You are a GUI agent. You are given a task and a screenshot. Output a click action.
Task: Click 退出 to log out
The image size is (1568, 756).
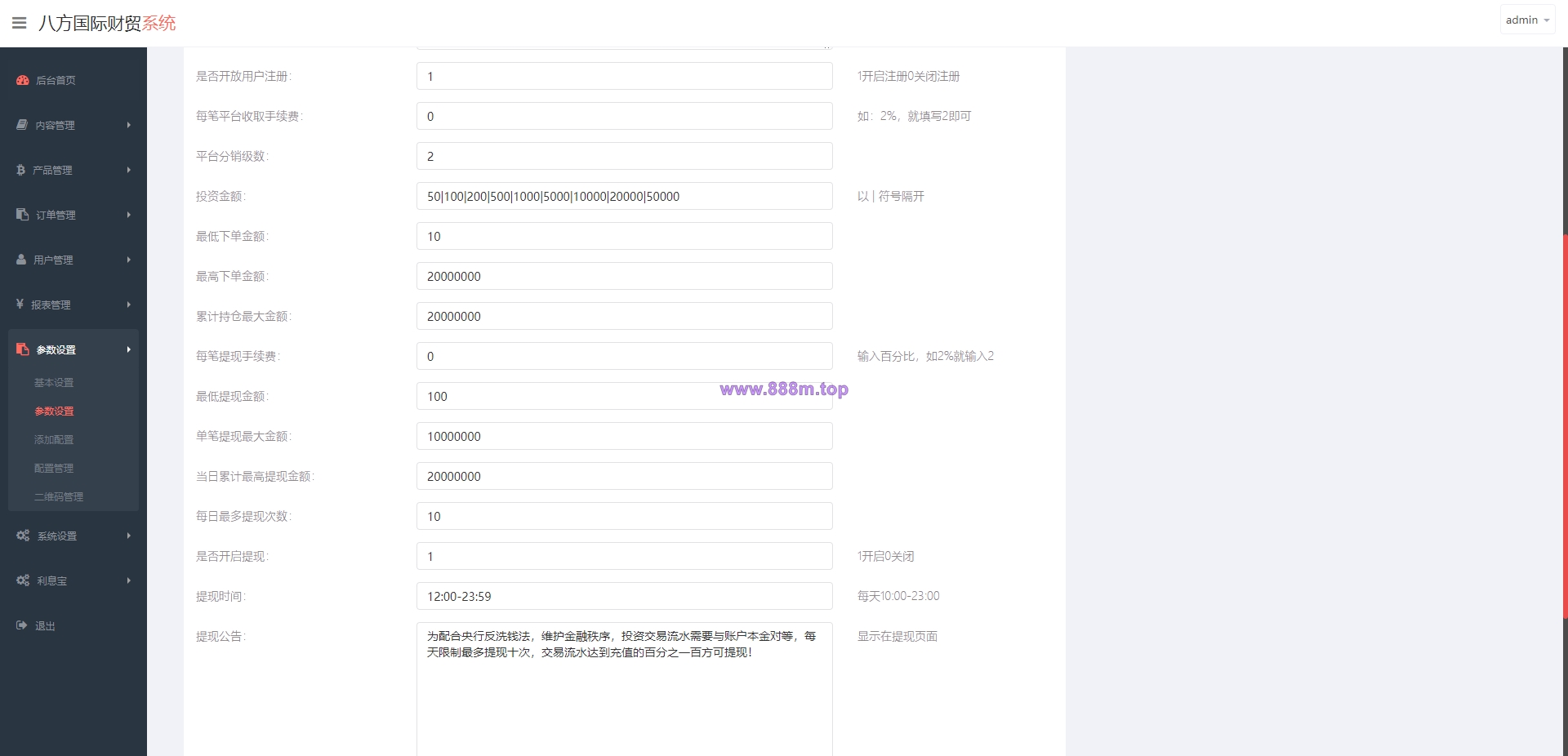pyautogui.click(x=45, y=625)
